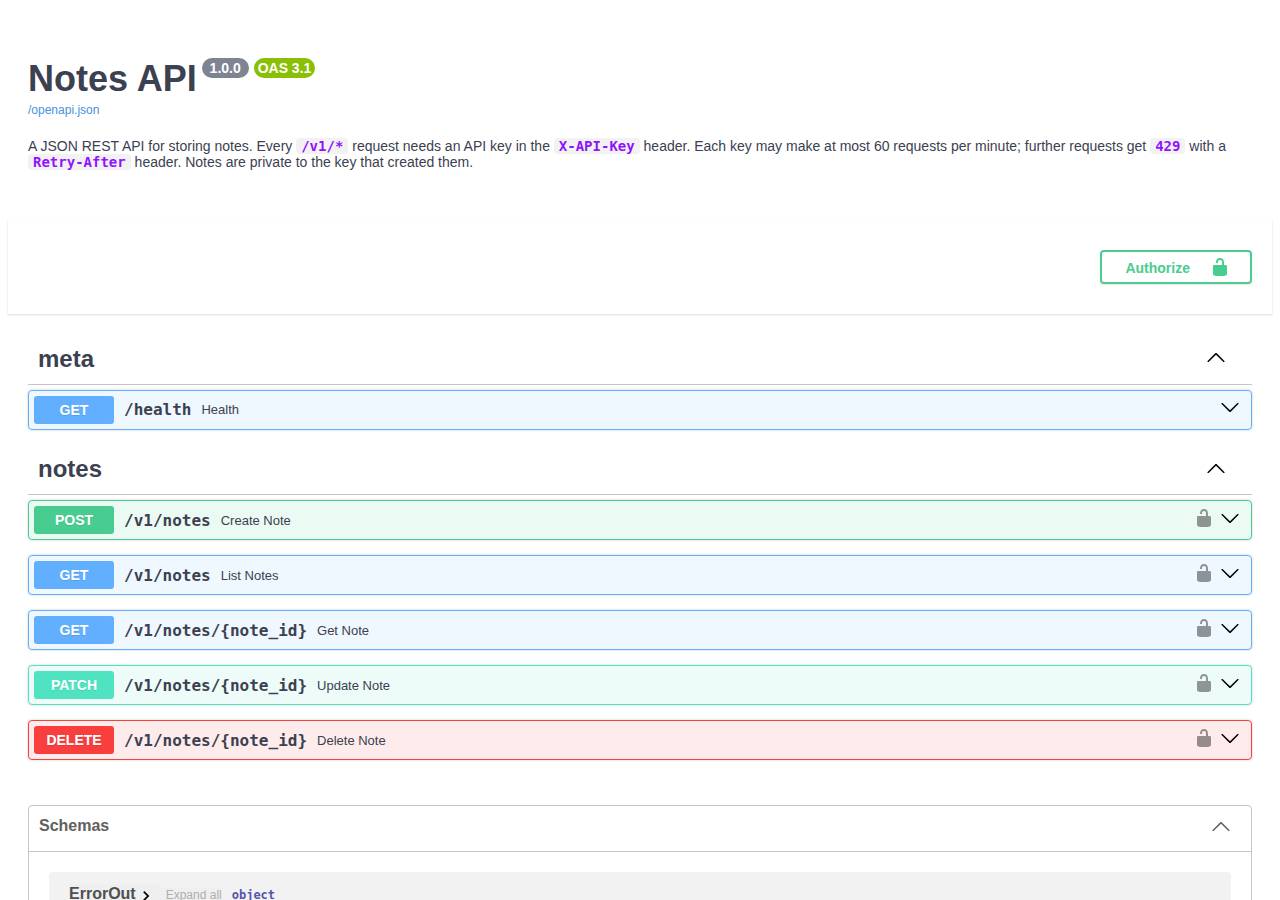
Task: Click the Retry-After code text
Action: coord(79,162)
